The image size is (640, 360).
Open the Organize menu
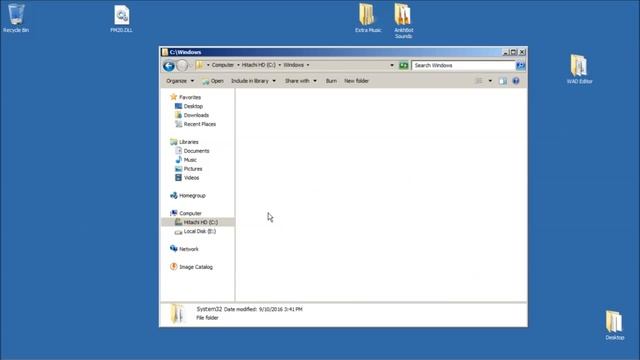pyautogui.click(x=180, y=81)
